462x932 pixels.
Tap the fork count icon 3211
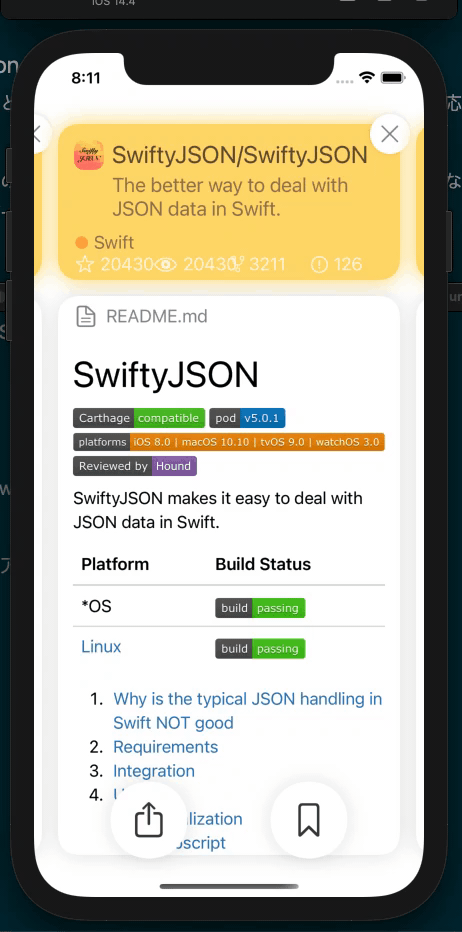click(x=238, y=265)
